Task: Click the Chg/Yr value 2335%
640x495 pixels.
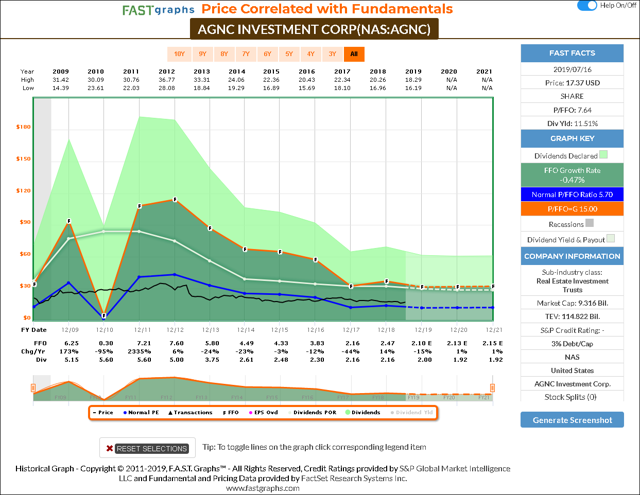Action: coord(140,351)
